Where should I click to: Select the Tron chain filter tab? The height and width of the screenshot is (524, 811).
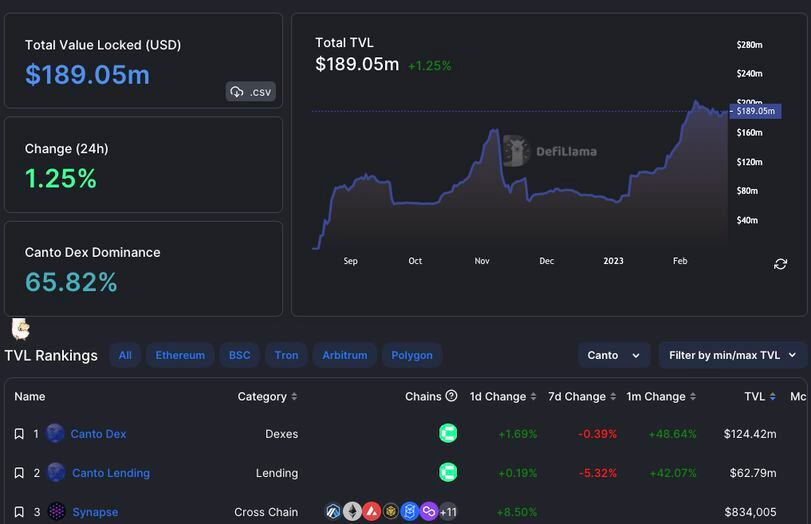[x=286, y=355]
